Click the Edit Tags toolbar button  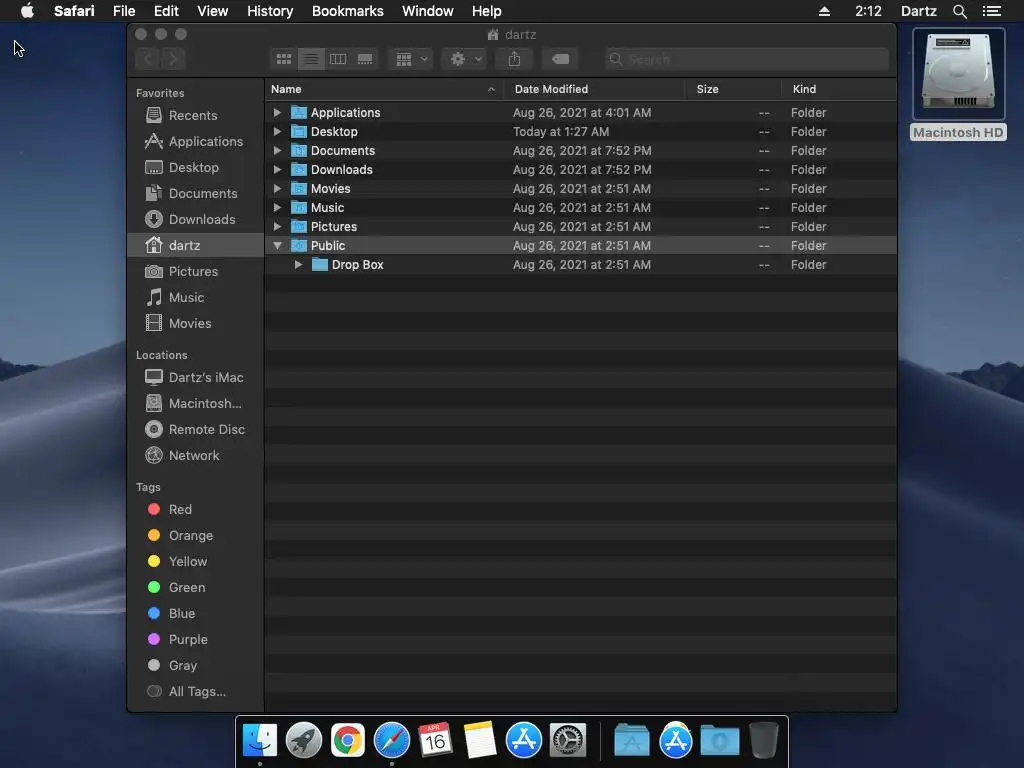(560, 59)
